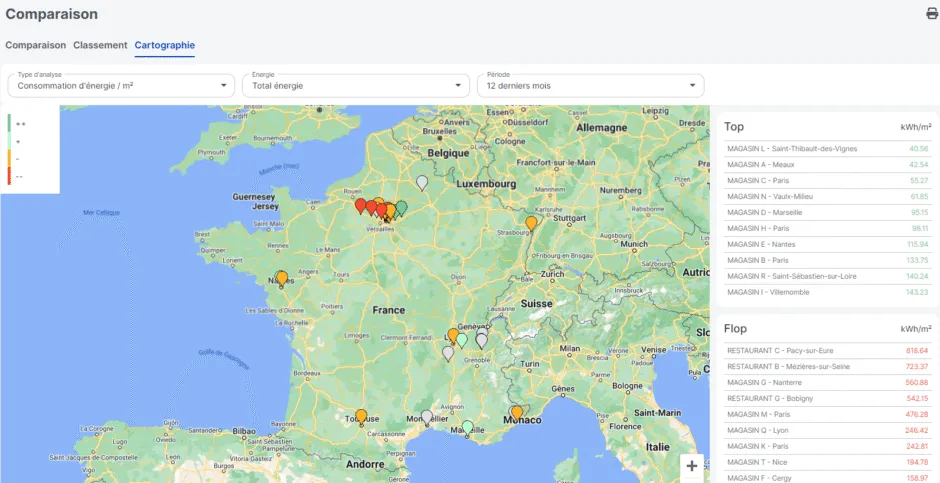Select MAGASIN N - Vaulx-Milieu row
The height and width of the screenshot is (483, 940).
(x=827, y=197)
